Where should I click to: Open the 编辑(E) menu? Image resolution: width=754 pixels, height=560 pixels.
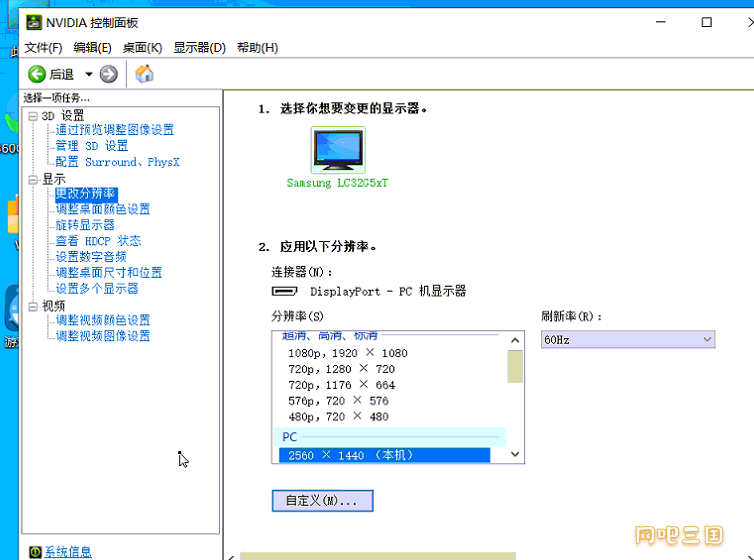[x=92, y=48]
